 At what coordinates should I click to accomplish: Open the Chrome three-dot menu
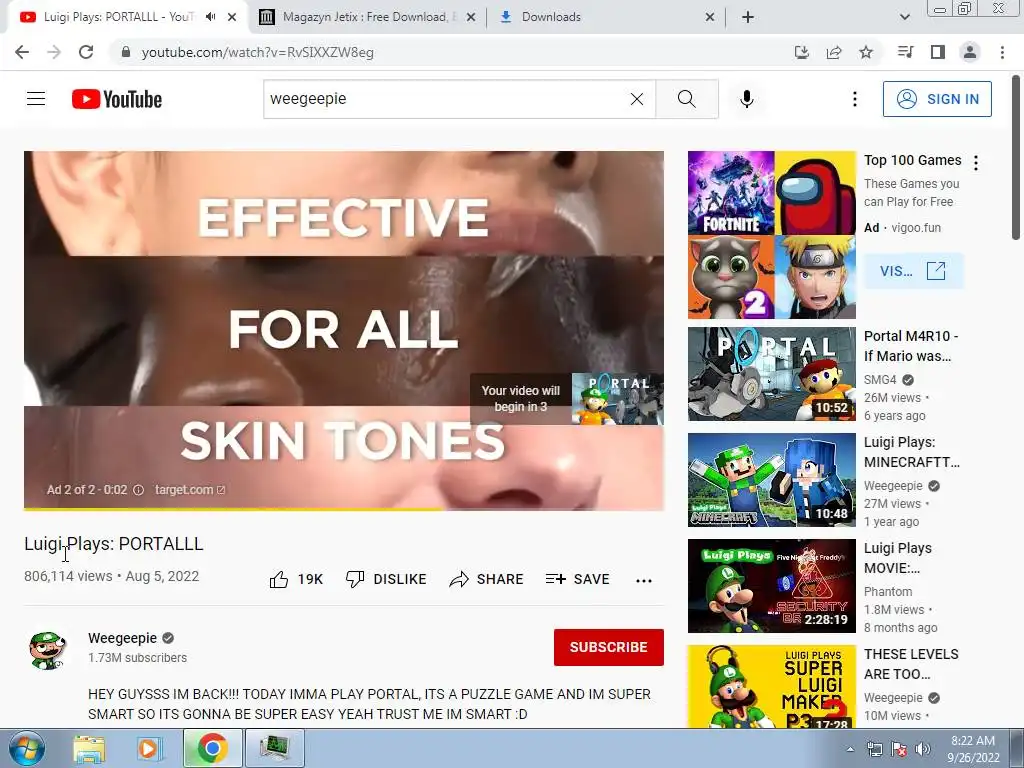(1002, 52)
